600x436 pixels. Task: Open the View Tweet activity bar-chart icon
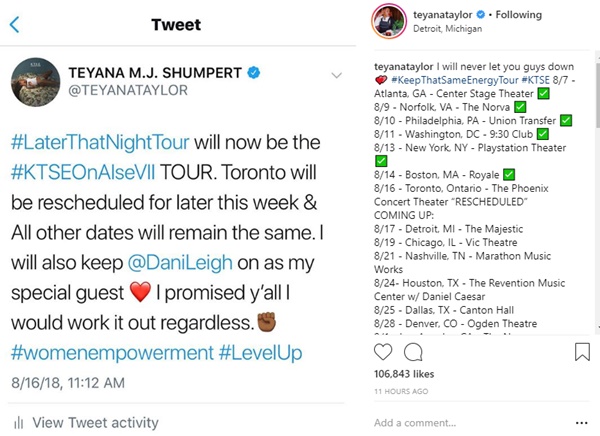click(x=18, y=423)
